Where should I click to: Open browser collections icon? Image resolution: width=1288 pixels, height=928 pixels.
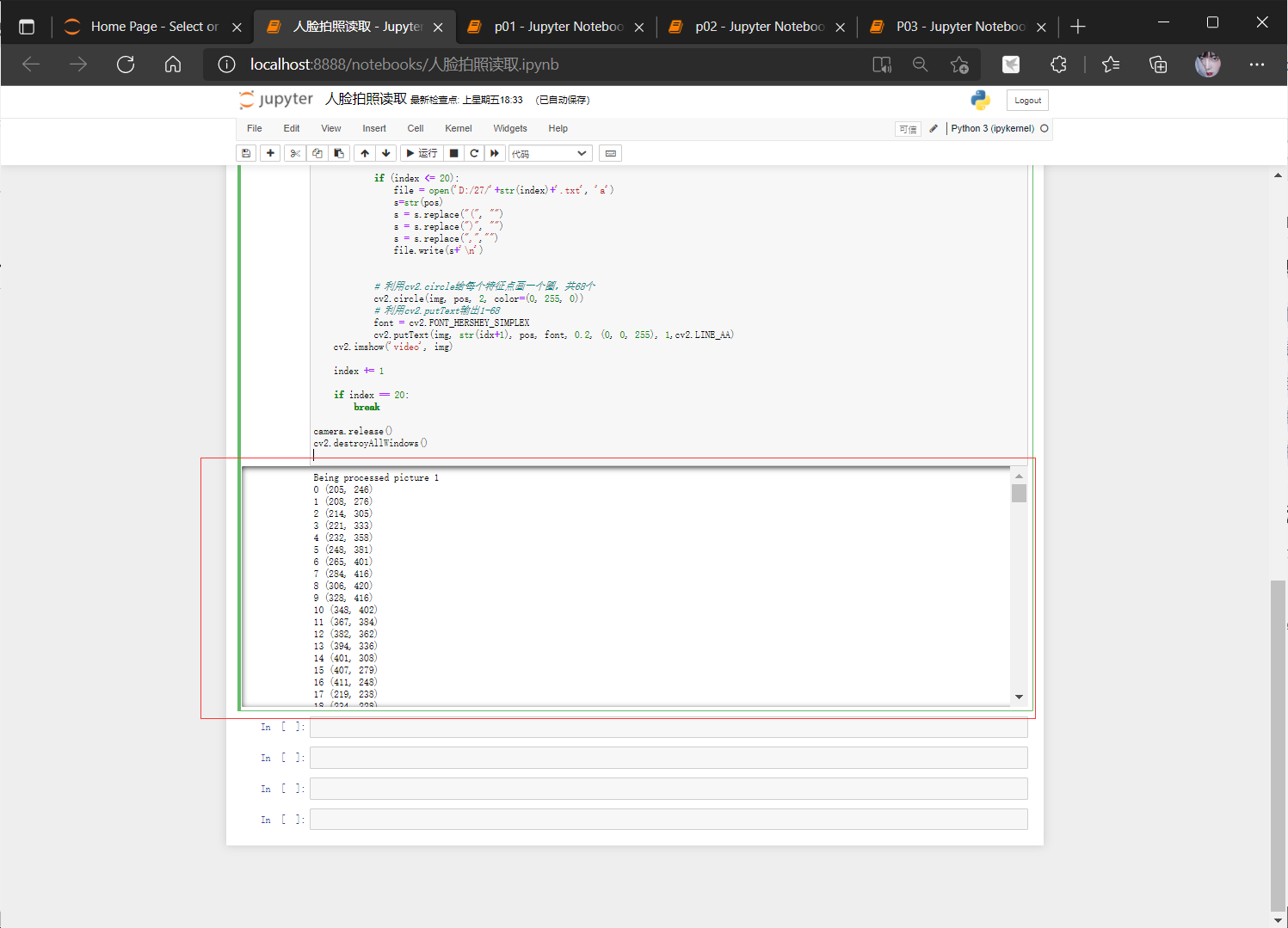1158,65
